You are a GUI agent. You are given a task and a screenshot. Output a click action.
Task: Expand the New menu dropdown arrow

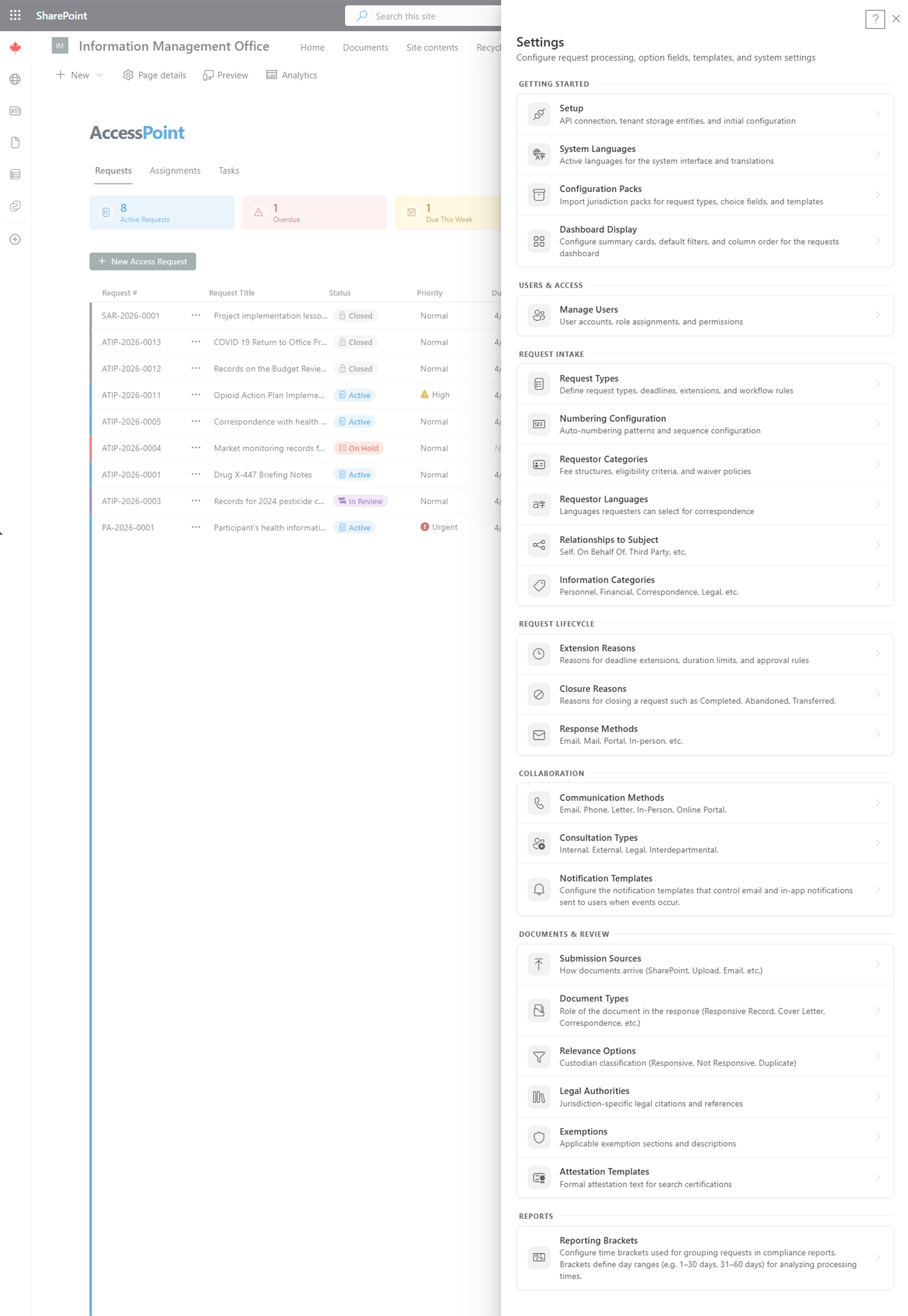coord(98,74)
